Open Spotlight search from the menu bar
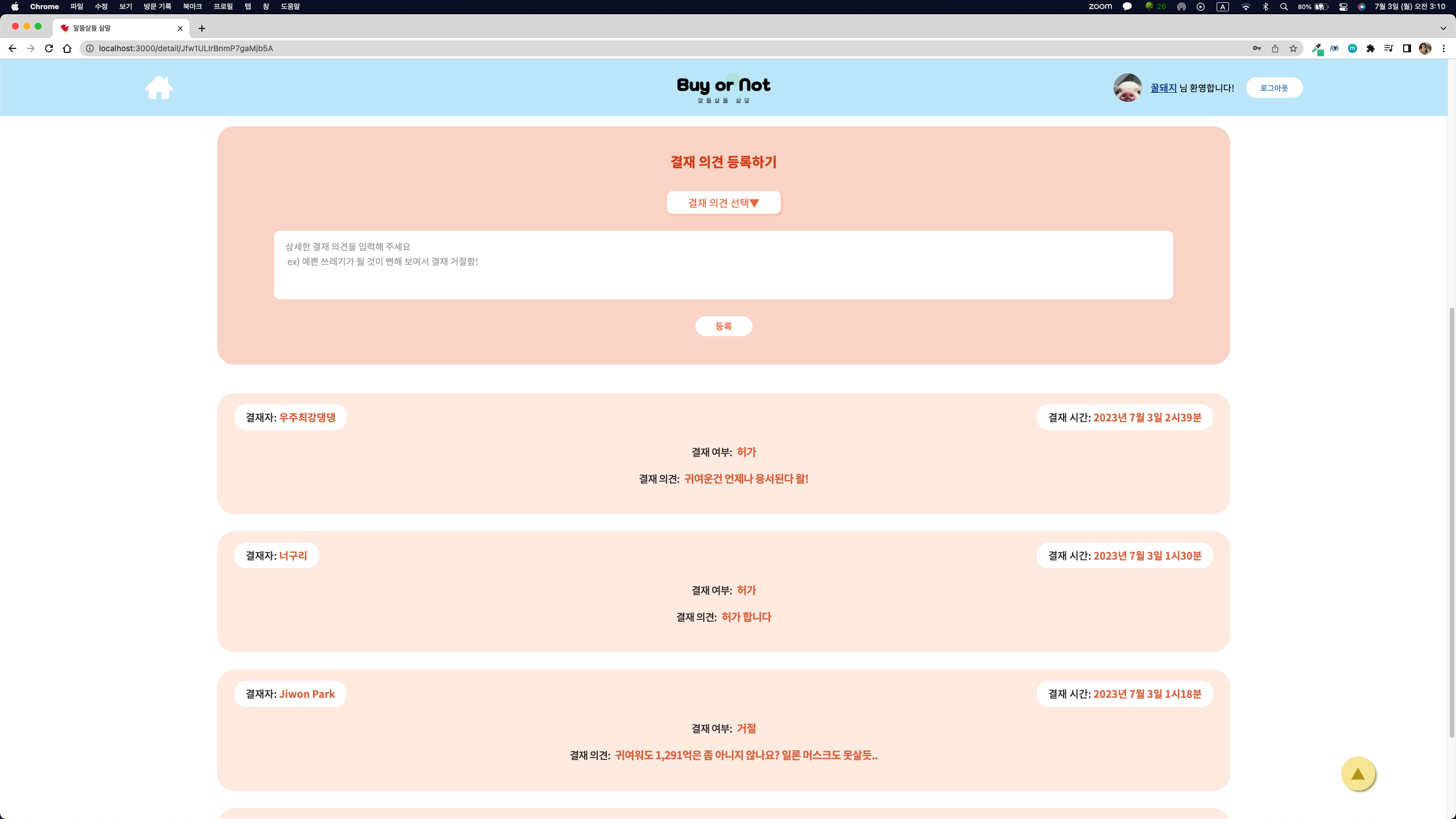 click(x=1284, y=6)
